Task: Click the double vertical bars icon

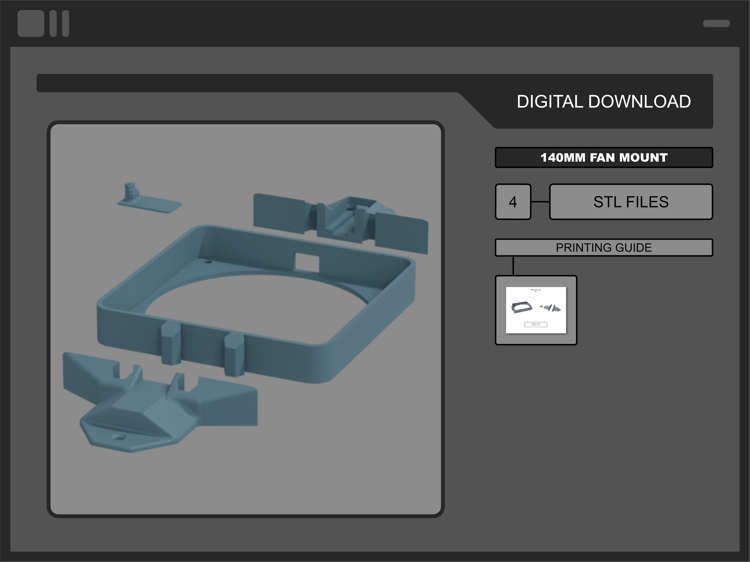Action: [x=59, y=23]
